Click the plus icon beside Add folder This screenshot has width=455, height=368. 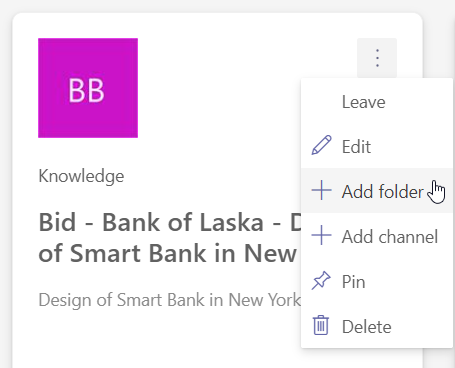click(321, 190)
